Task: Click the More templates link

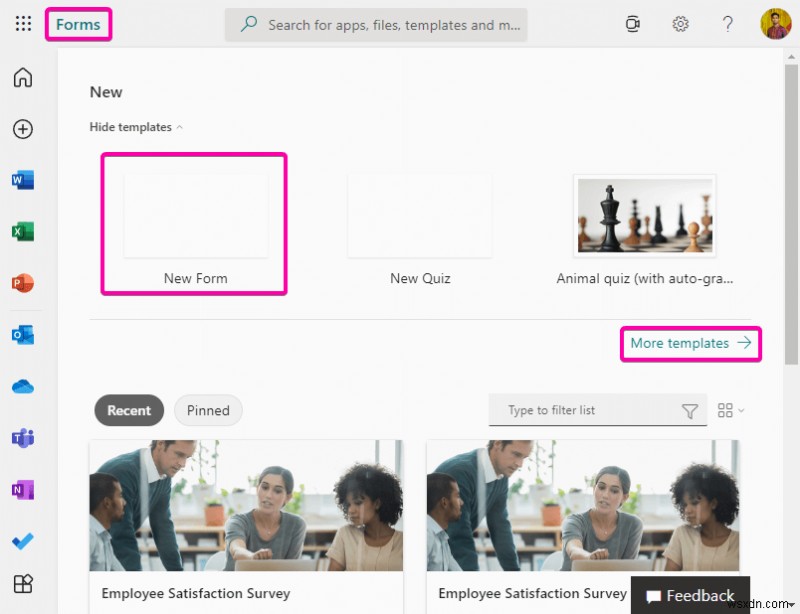Action: [x=690, y=343]
